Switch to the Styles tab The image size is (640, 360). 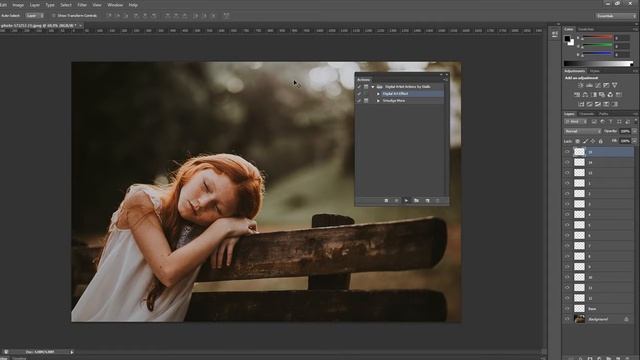595,71
